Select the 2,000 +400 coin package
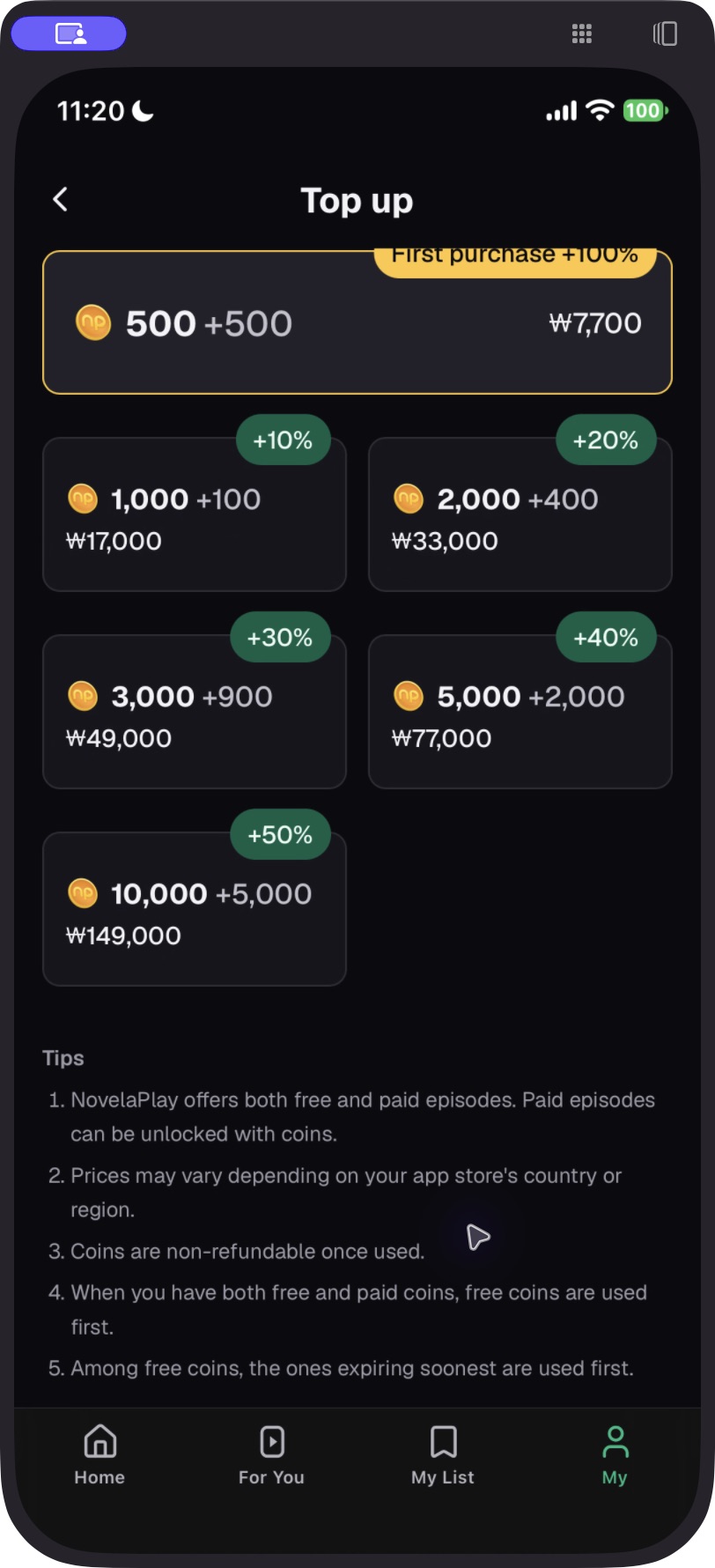The height and width of the screenshot is (1568, 715). [x=520, y=514]
